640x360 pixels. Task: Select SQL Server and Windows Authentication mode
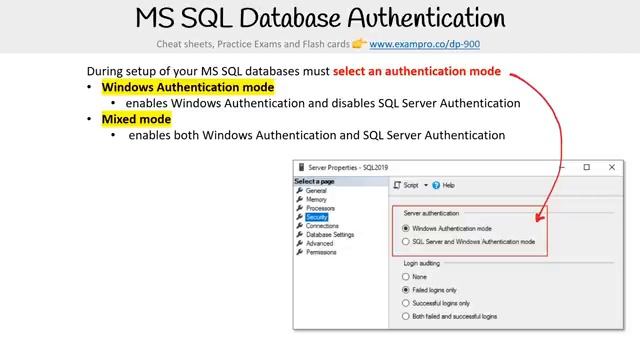pos(405,242)
